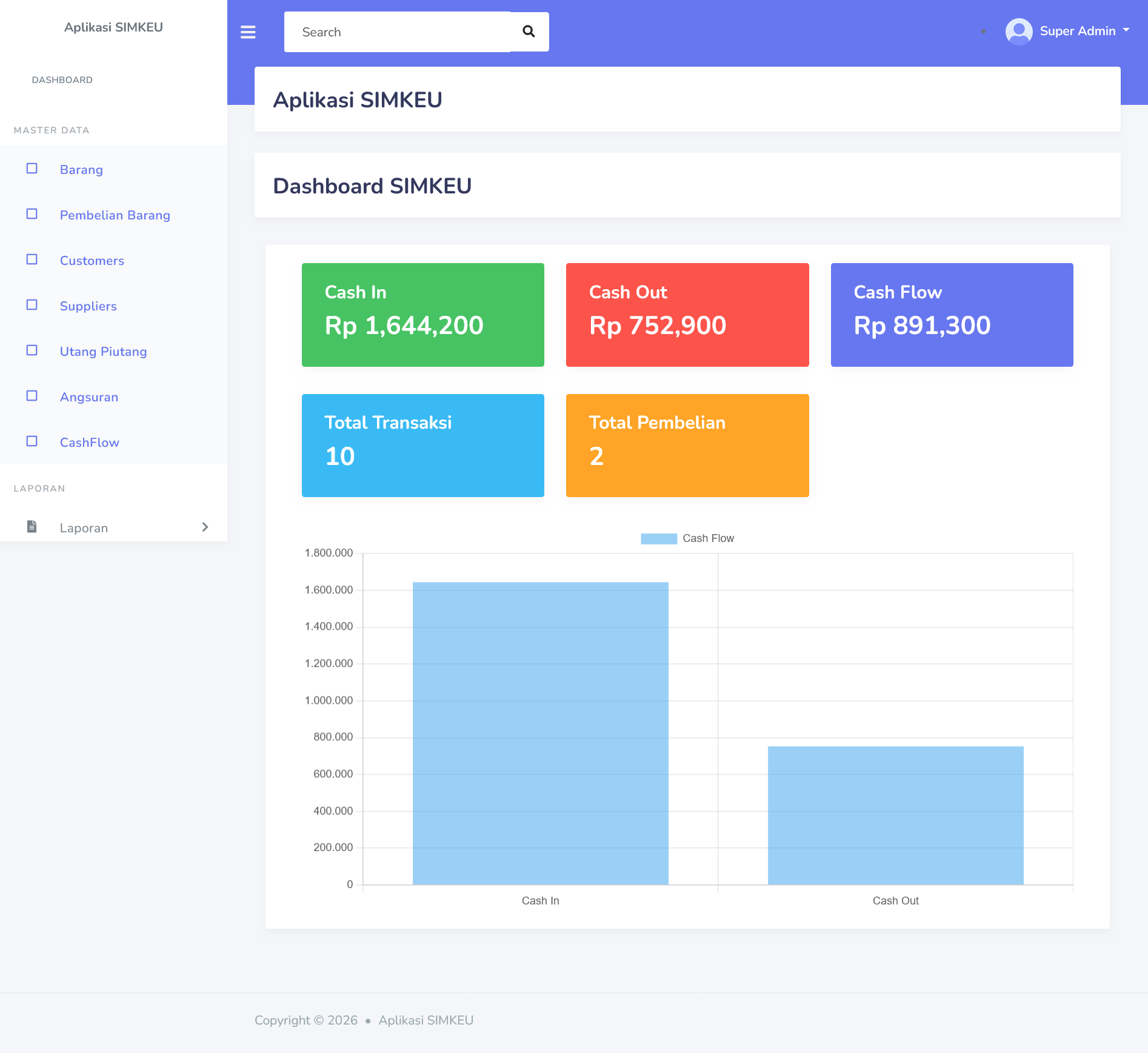Expand the Laporan submenu chevron
This screenshot has height=1053, width=1148.
205,527
